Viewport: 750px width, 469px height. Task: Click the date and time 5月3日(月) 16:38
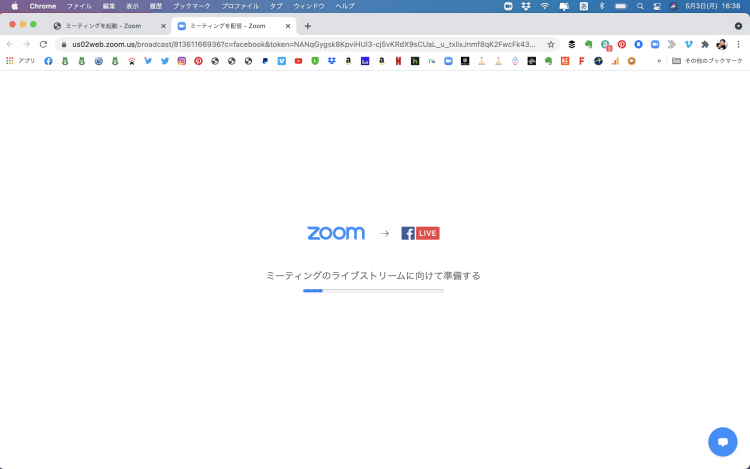713,6
